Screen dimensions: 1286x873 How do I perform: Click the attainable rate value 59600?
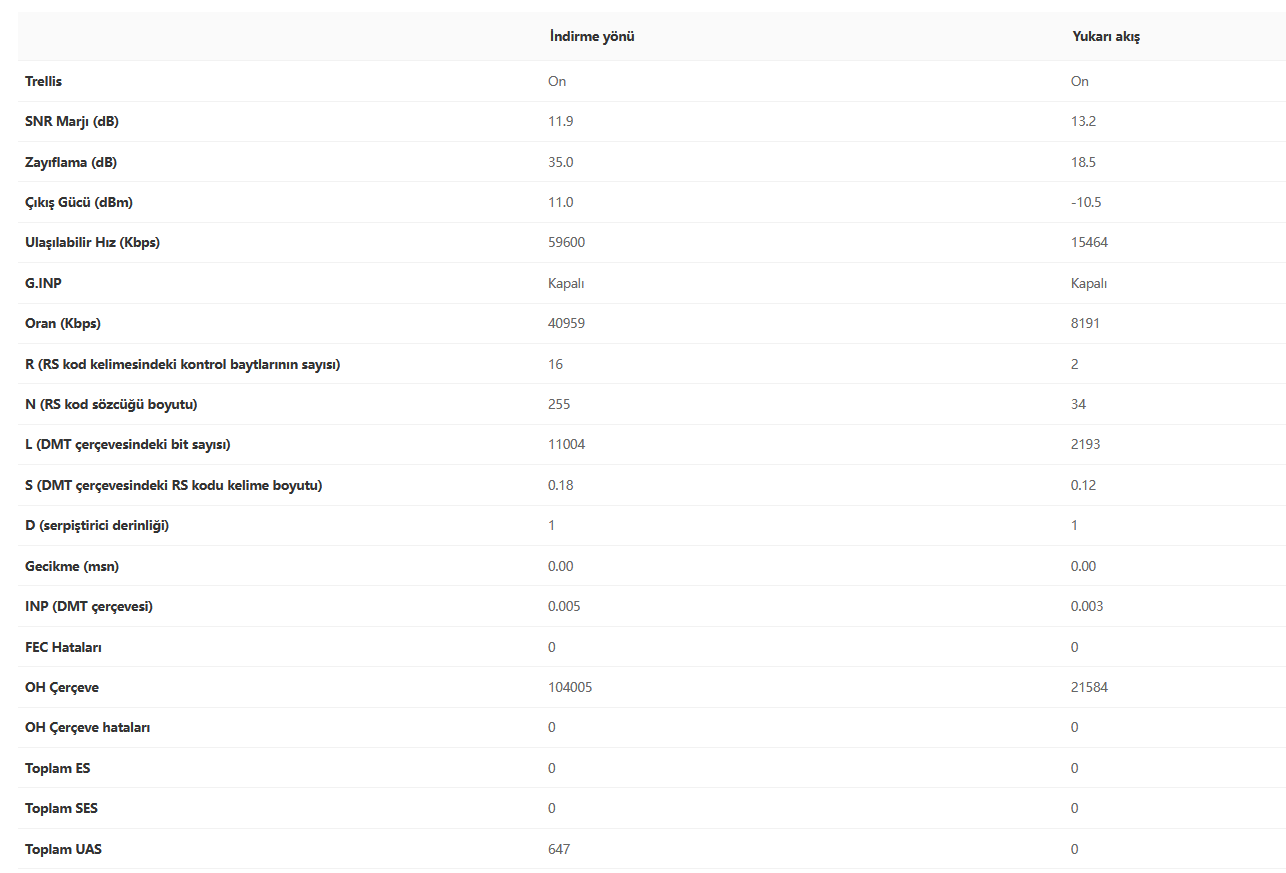pos(566,242)
